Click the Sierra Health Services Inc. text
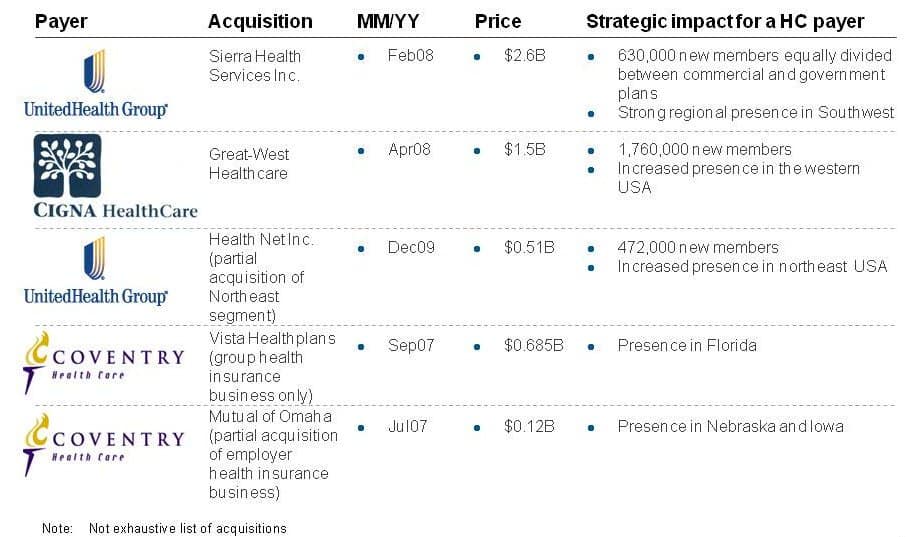 point(255,66)
